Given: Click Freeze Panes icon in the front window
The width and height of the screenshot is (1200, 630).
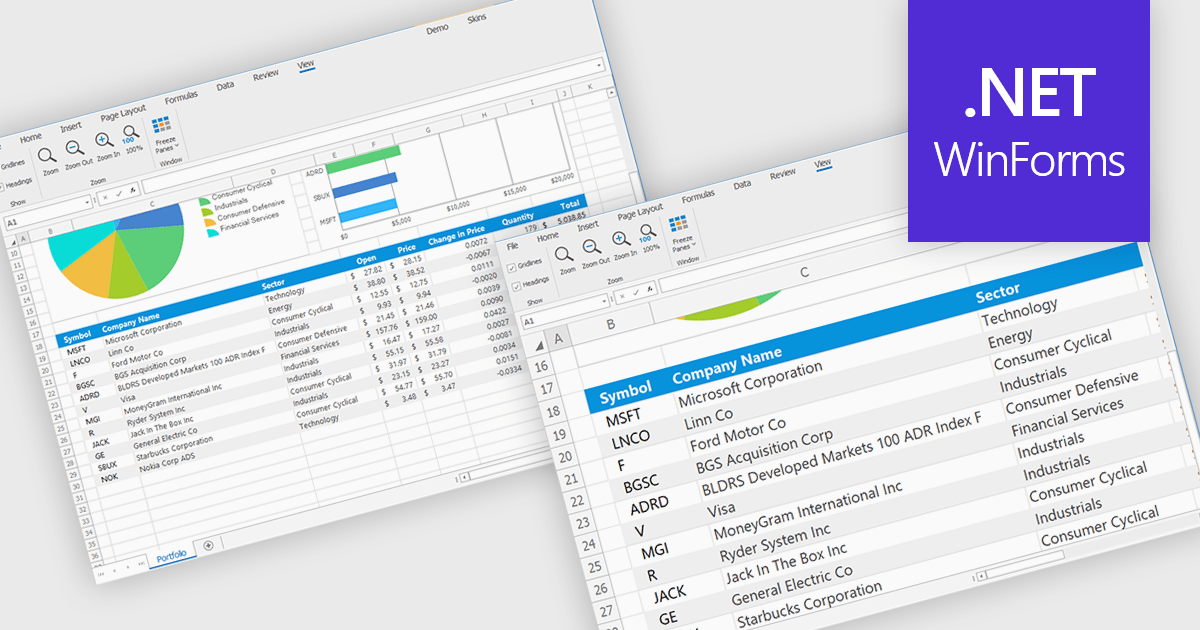Looking at the screenshot, I should click(x=678, y=223).
